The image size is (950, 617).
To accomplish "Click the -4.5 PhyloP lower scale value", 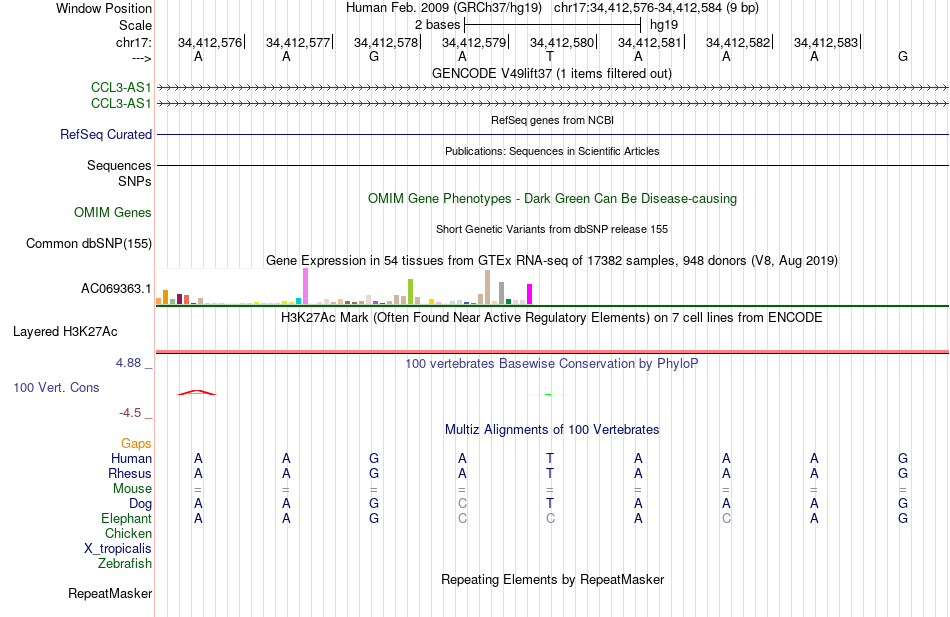I will [x=130, y=413].
